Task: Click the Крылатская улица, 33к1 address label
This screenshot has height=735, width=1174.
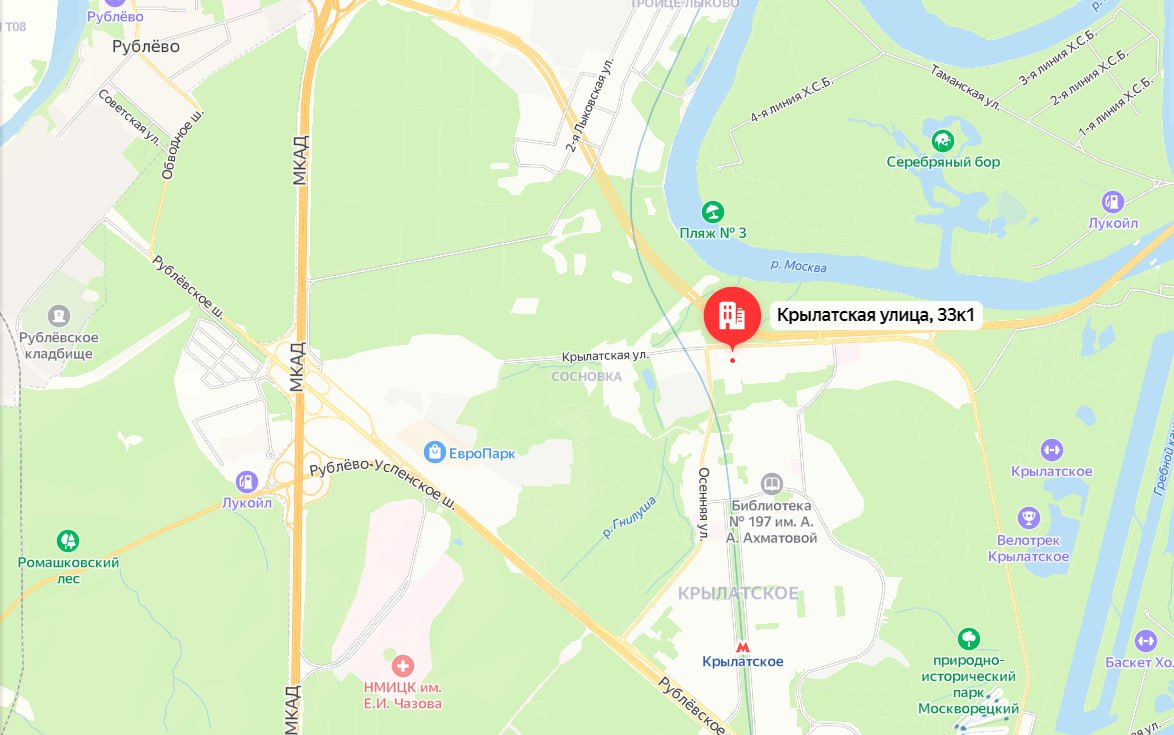Action: [x=876, y=315]
